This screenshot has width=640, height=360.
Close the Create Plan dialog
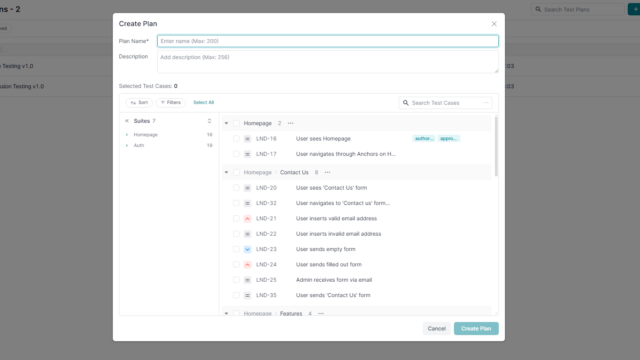pos(494,24)
